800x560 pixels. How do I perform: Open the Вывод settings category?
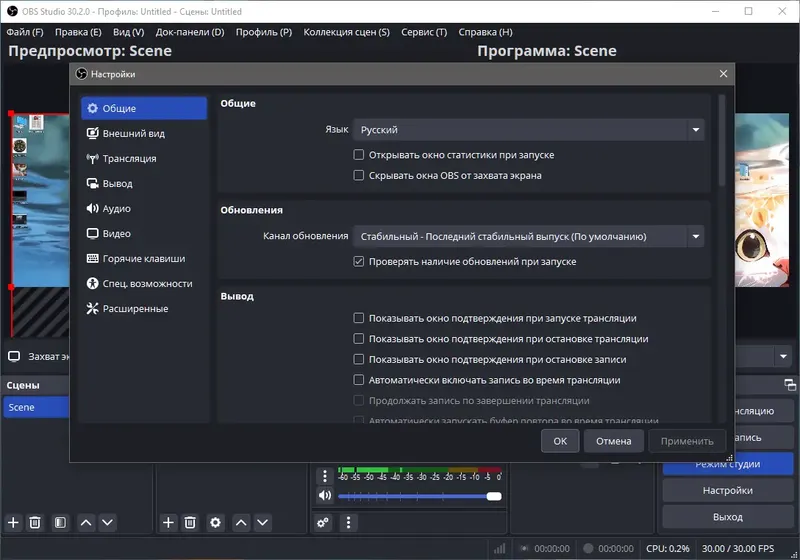144,183
